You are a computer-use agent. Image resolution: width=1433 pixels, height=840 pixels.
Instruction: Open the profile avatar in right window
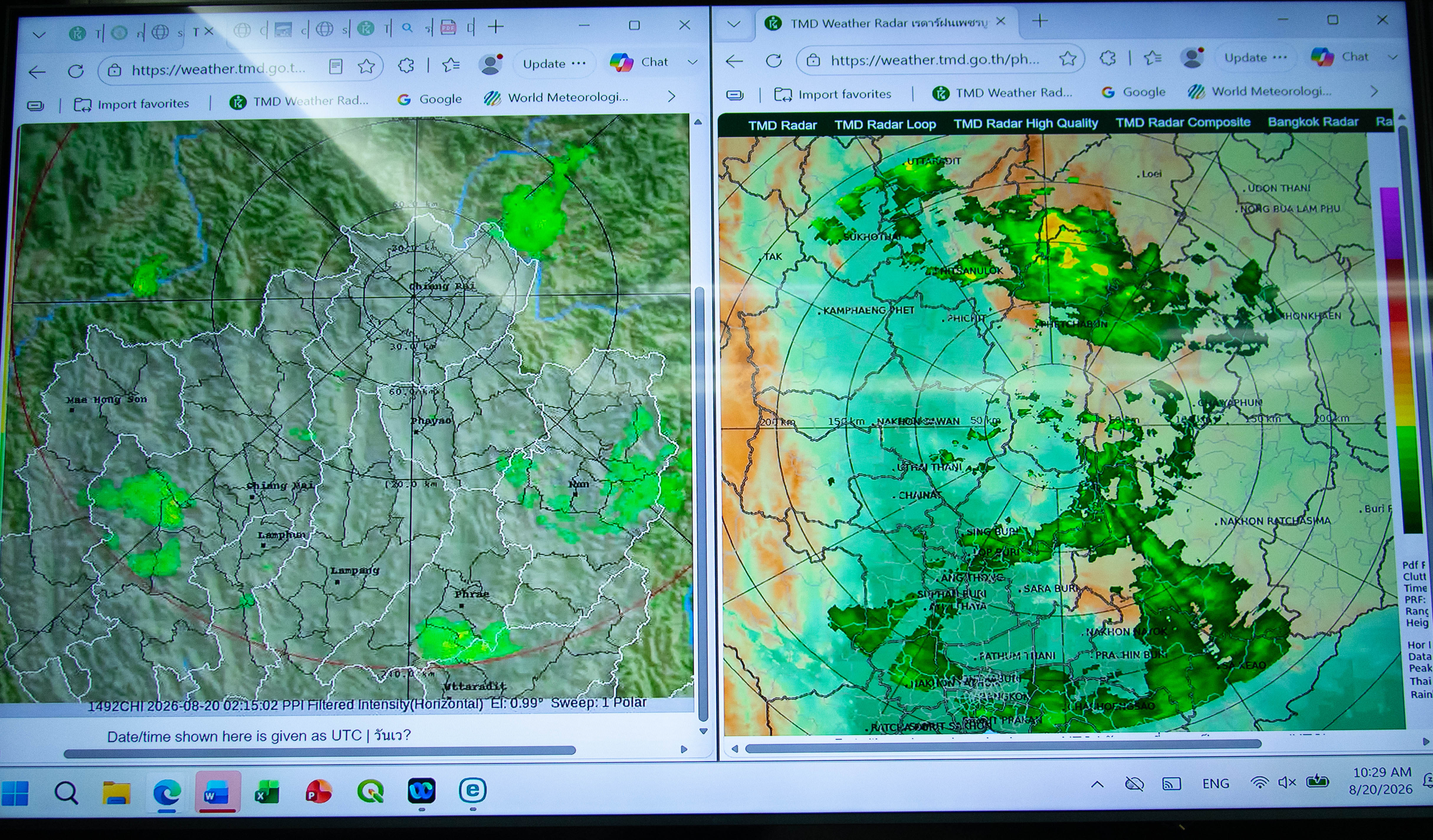click(1192, 57)
